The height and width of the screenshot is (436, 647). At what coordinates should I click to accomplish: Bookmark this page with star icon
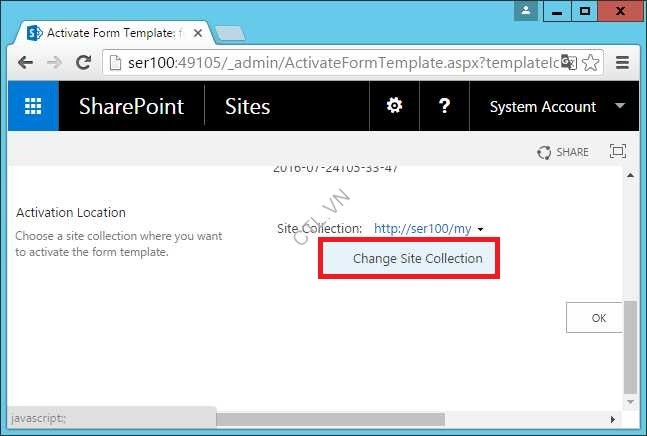click(591, 62)
